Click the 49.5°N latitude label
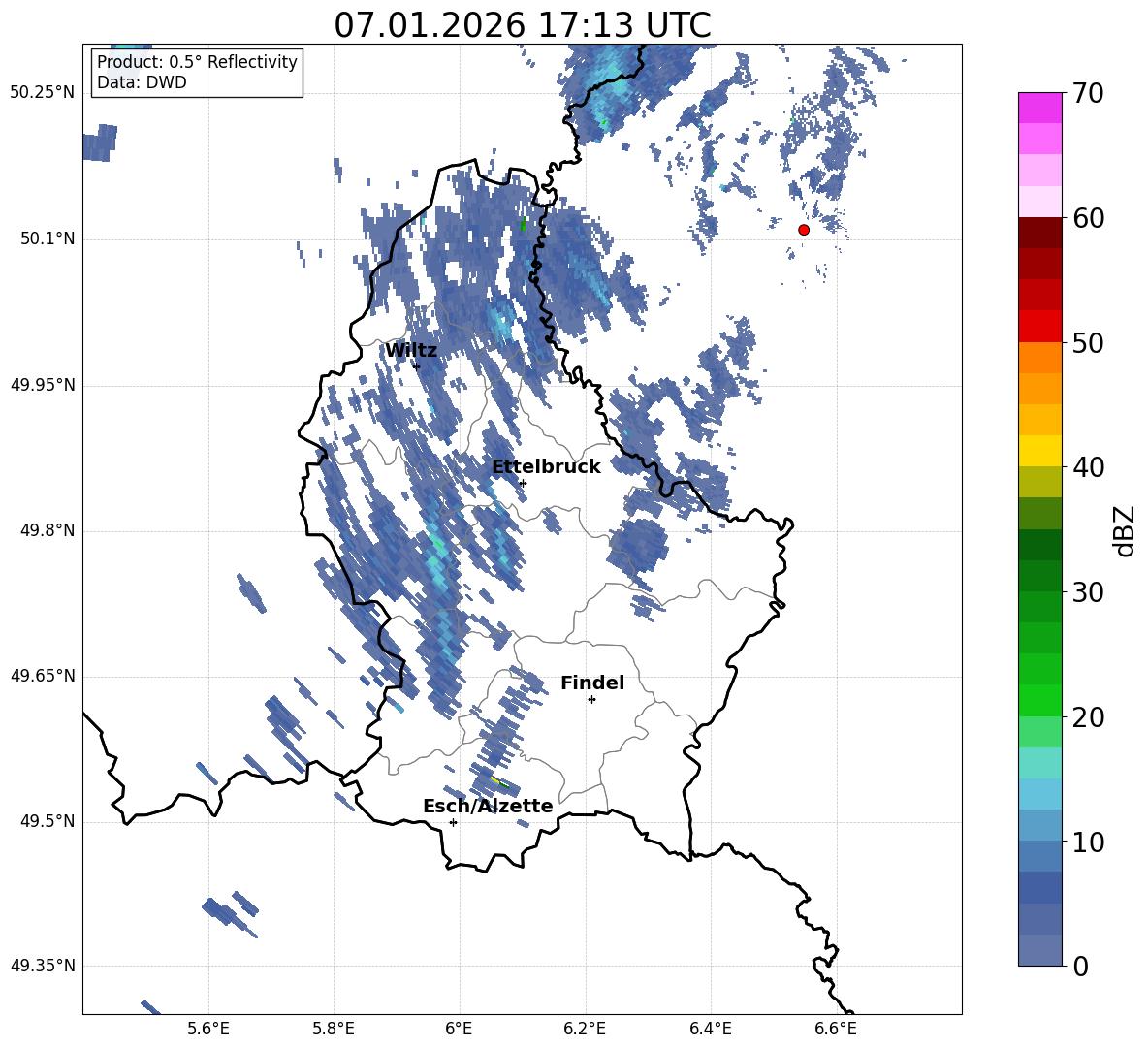1148x1048 pixels. point(47,821)
